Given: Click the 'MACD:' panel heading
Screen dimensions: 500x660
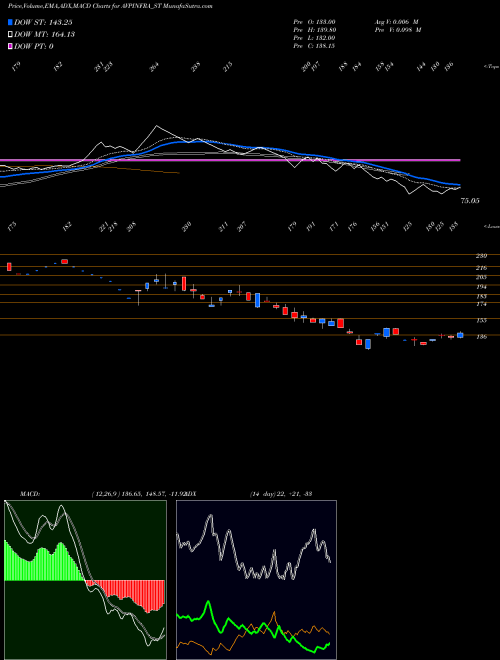Looking at the screenshot, I should (x=29, y=493).
